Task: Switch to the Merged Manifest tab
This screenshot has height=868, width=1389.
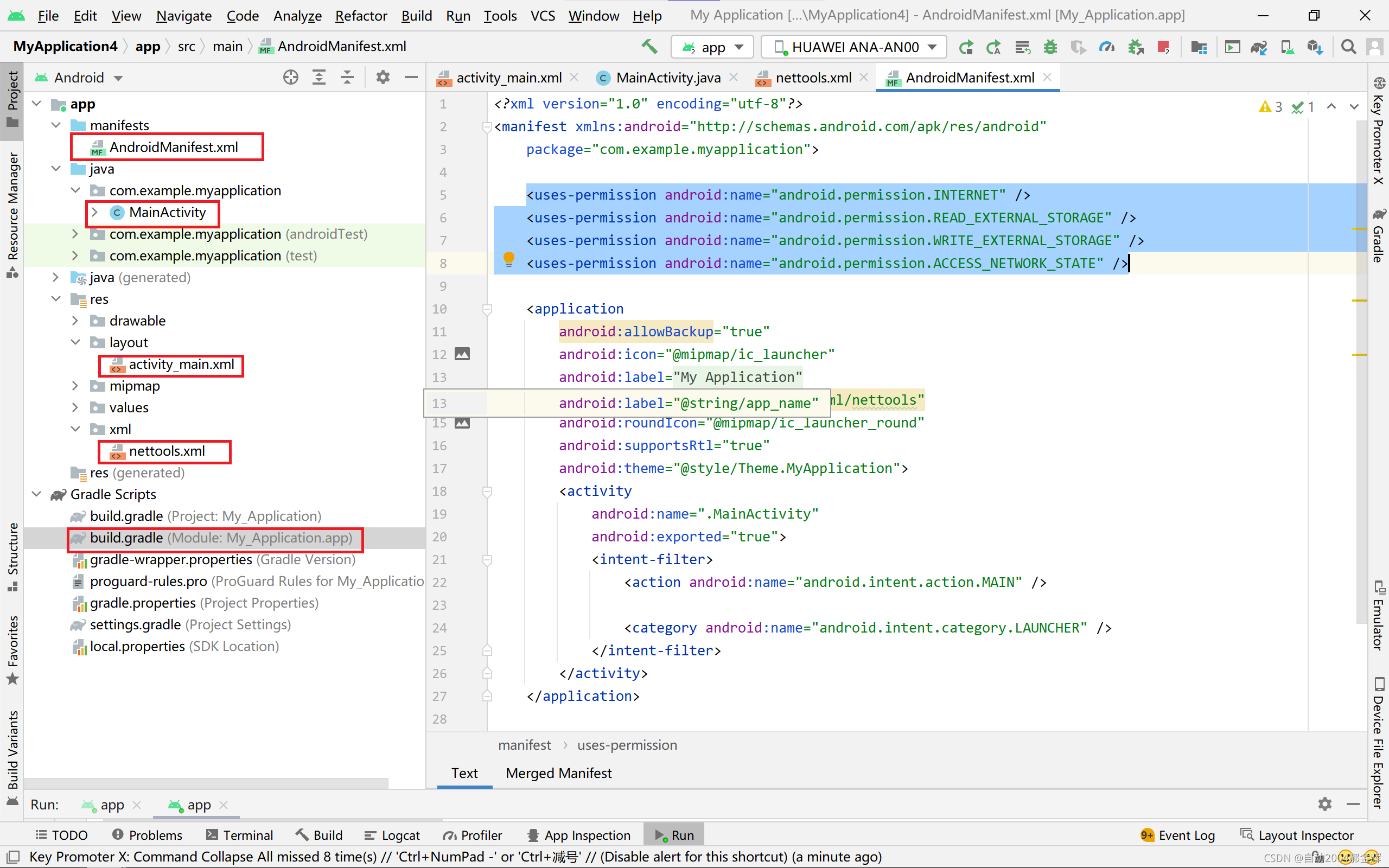Action: coord(558,773)
